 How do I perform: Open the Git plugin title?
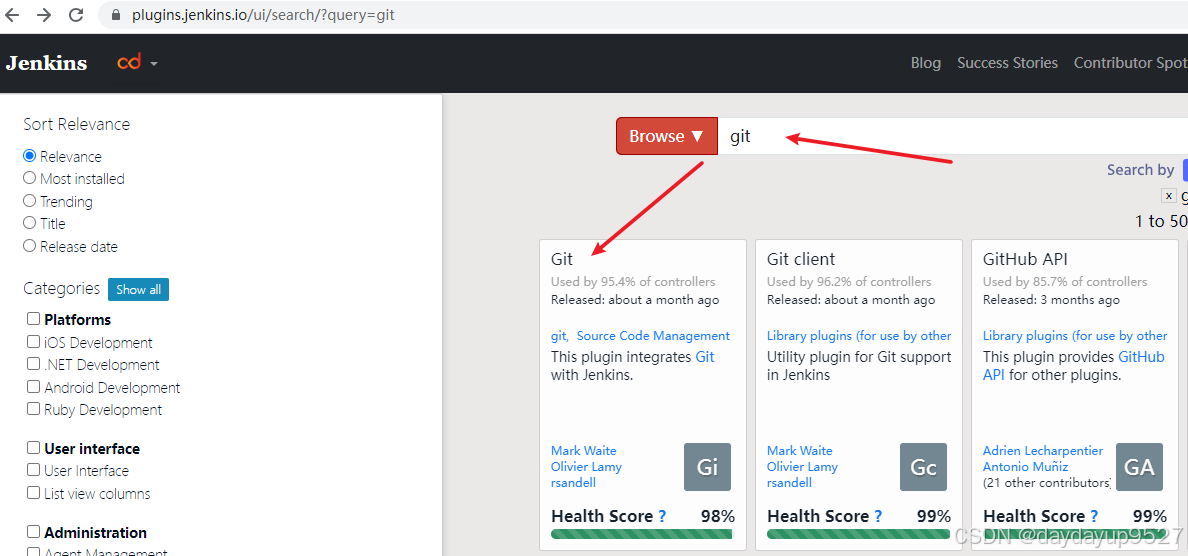click(x=562, y=259)
